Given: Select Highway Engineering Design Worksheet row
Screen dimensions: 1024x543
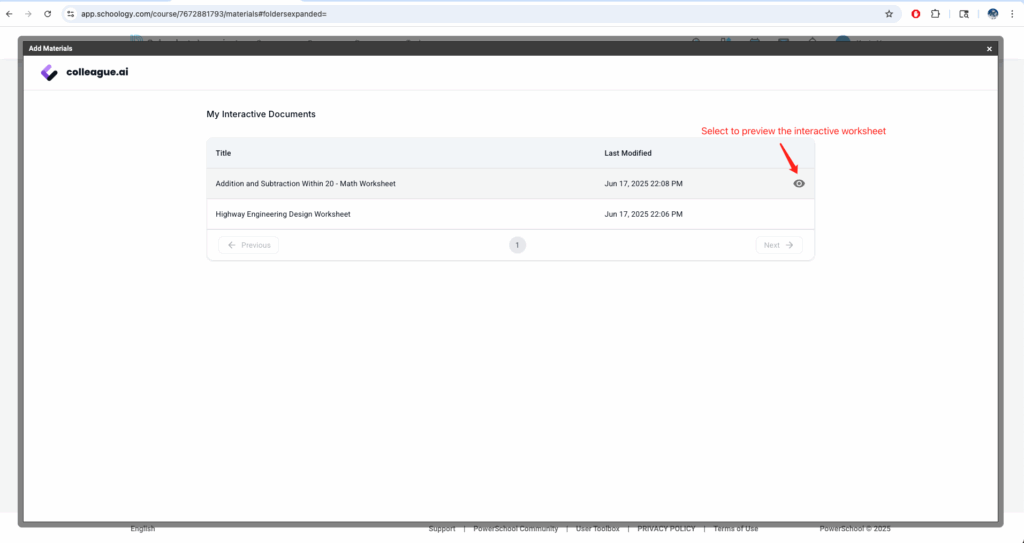Looking at the screenshot, I should 283,214.
